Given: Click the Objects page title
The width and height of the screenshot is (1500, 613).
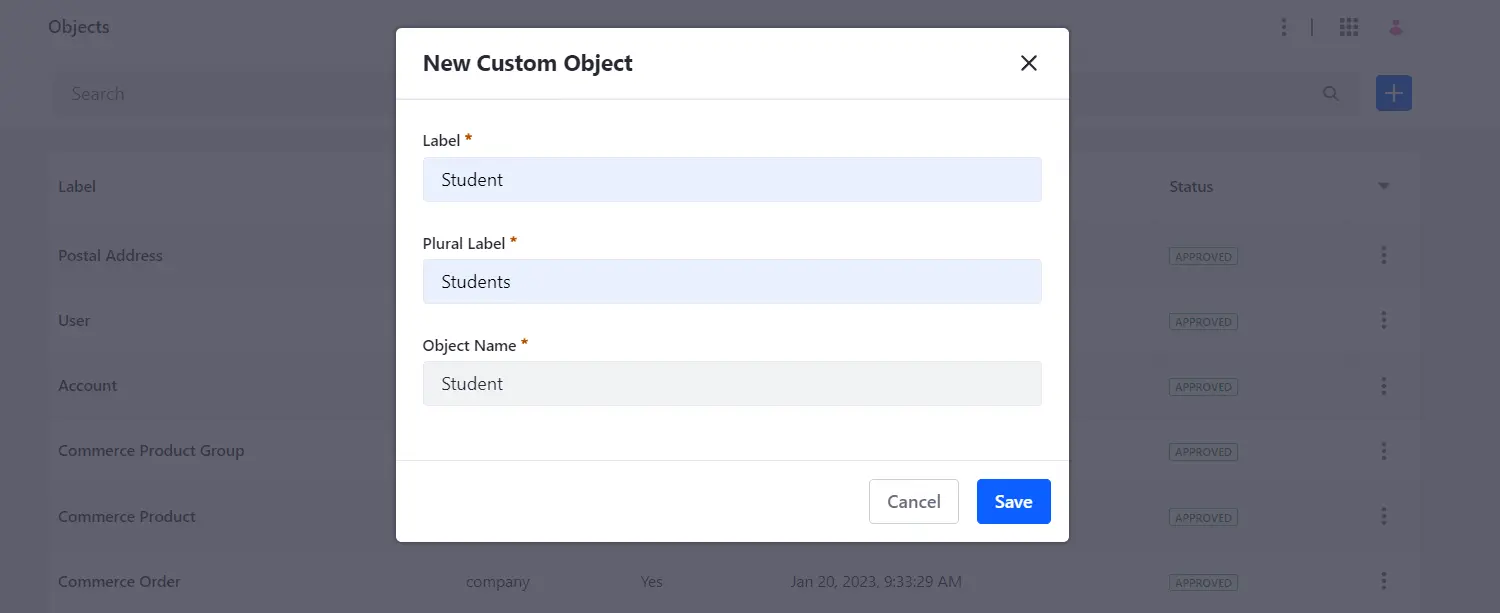Looking at the screenshot, I should tap(79, 27).
